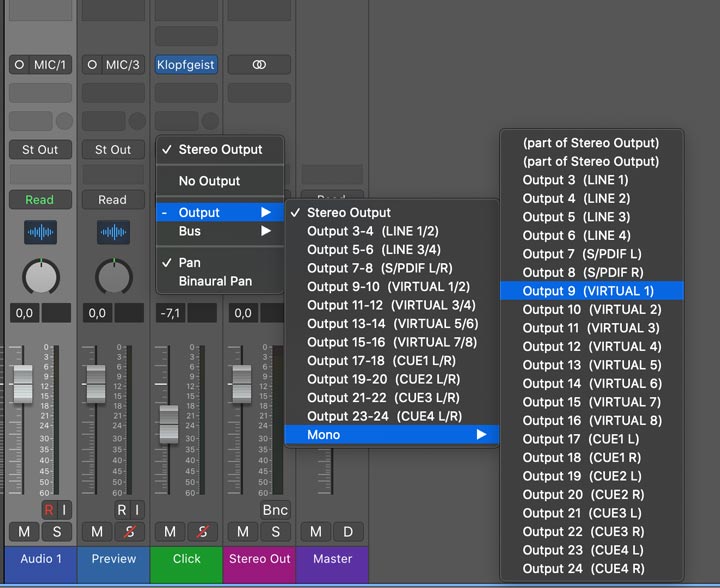
Task: Open the Preview channel waveform icon
Action: tap(113, 232)
